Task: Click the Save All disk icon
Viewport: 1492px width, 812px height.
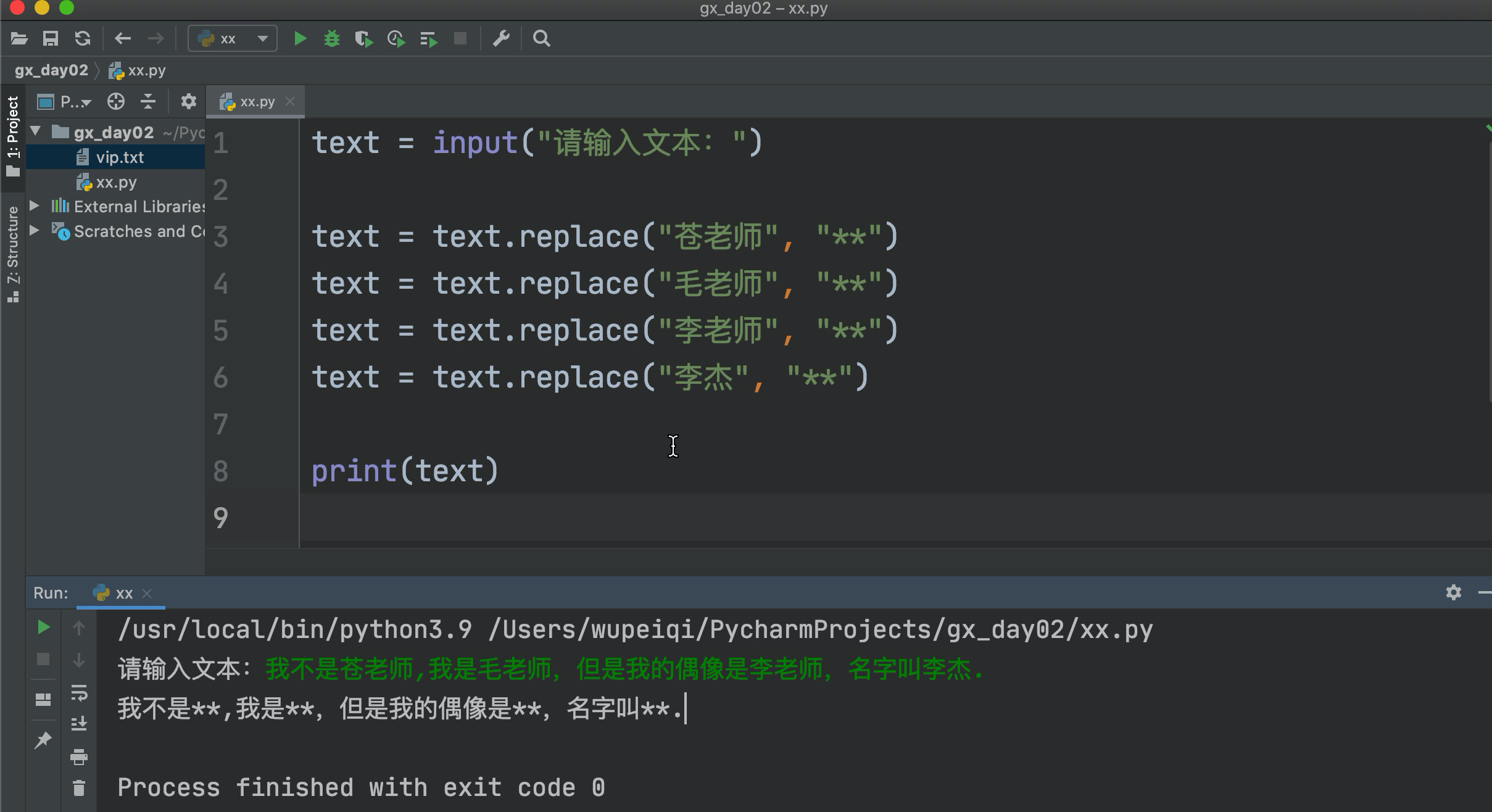Action: coord(51,39)
